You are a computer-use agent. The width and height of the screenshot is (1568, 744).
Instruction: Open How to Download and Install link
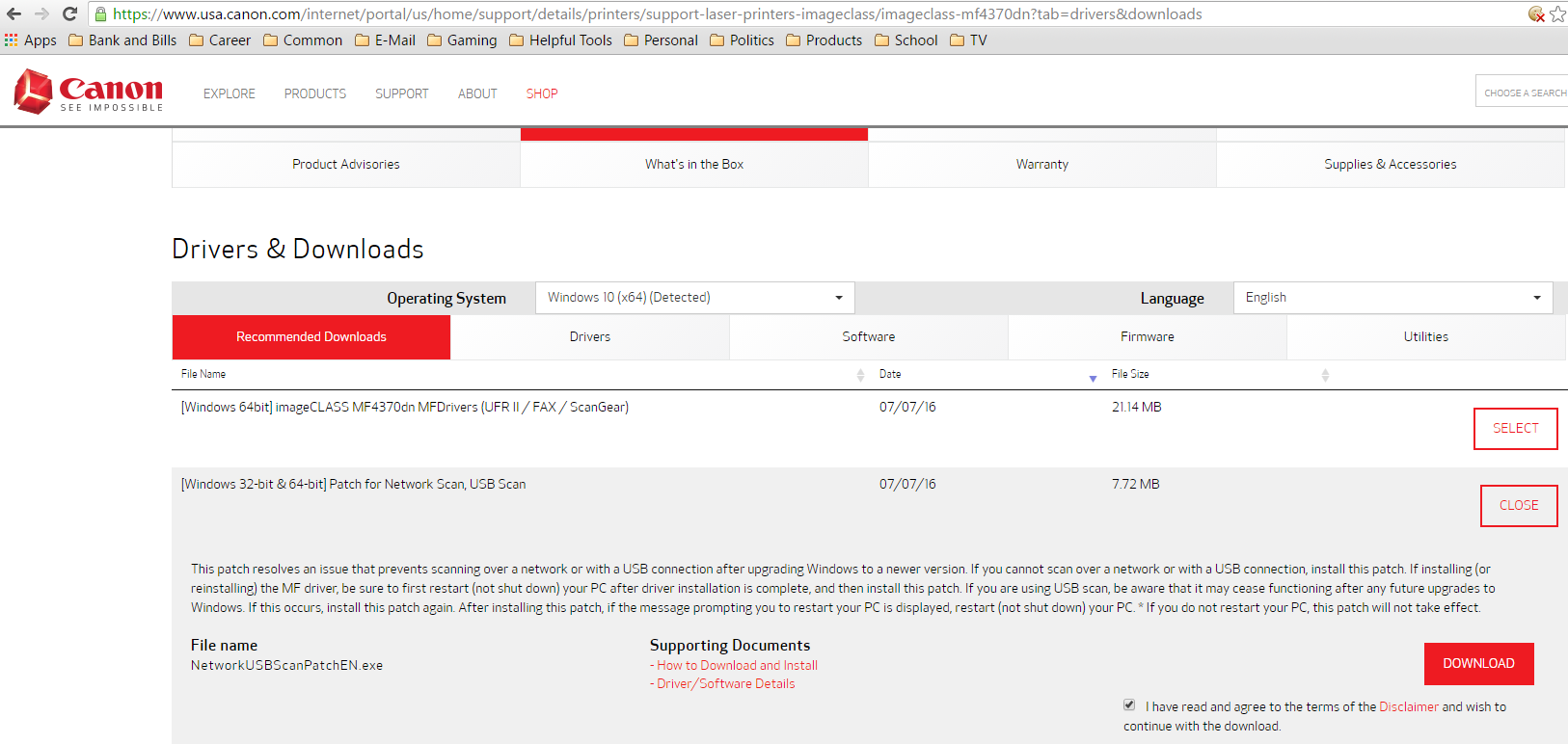point(737,665)
